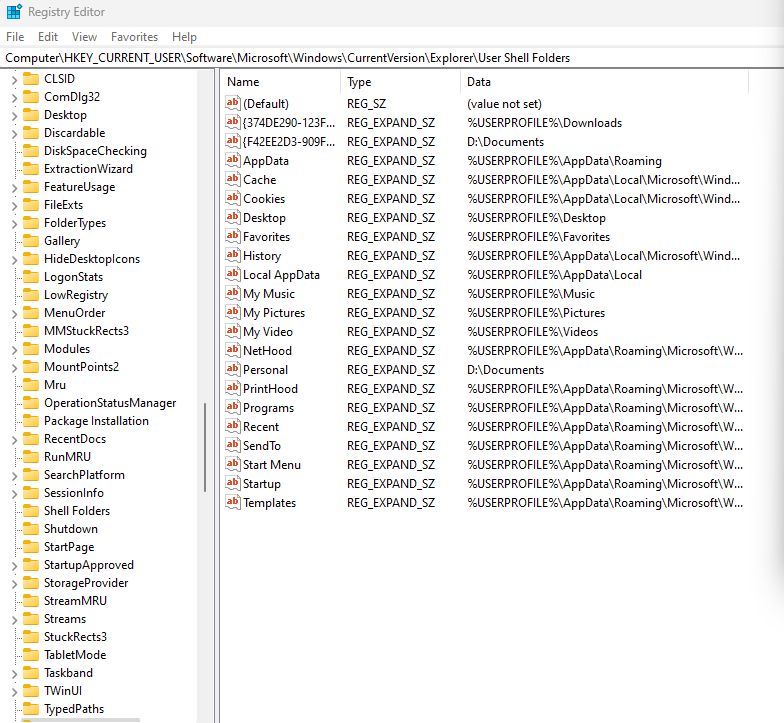Viewport: 784px width, 723px height.
Task: Click the string icon beside Templates value
Action: (232, 502)
